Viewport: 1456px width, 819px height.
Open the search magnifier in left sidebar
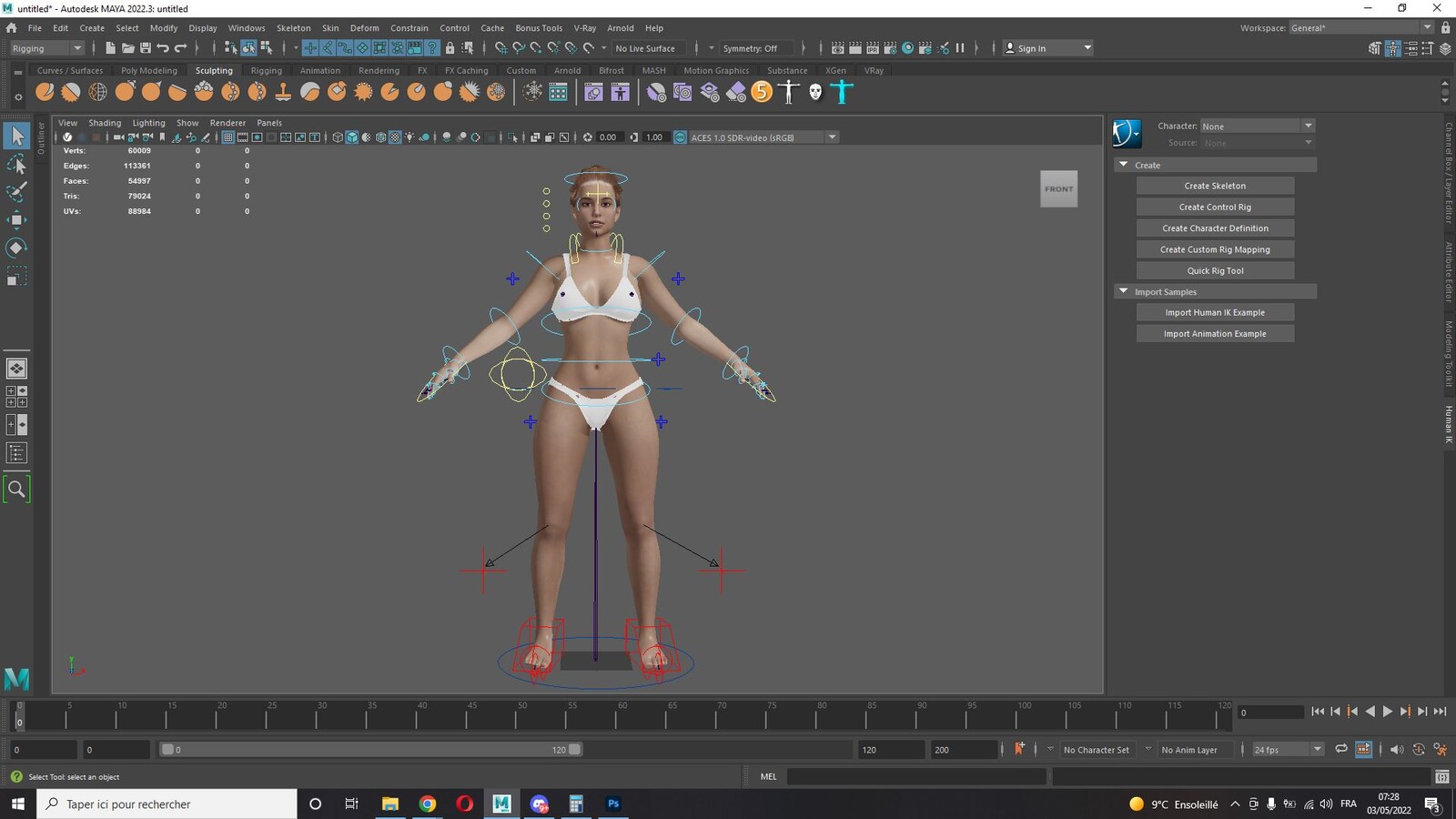point(16,490)
